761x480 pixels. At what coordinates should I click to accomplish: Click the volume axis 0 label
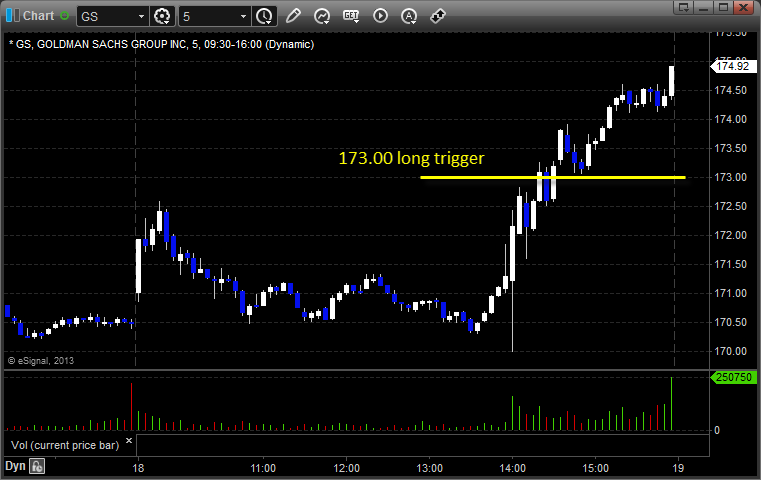click(x=717, y=430)
